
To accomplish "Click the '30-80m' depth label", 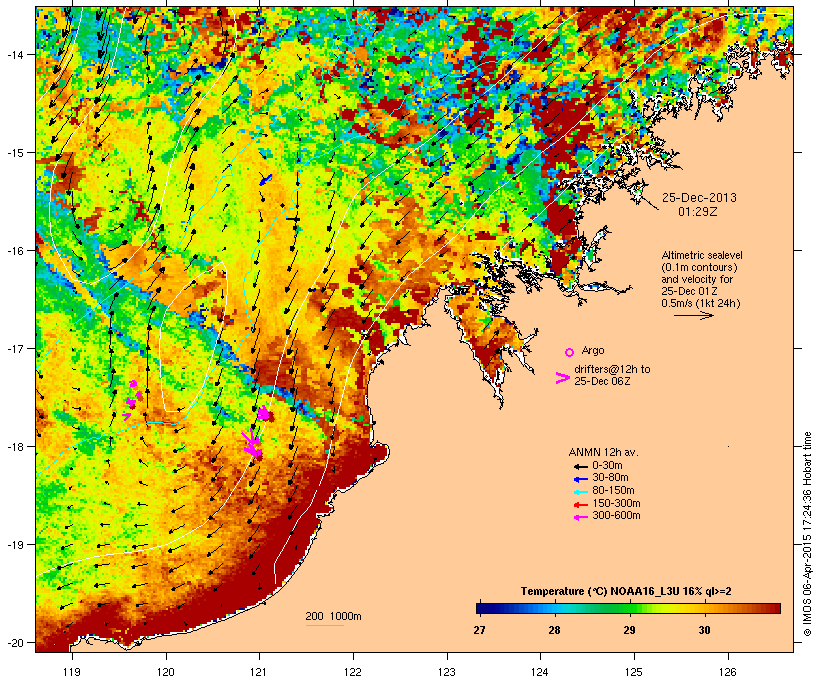I will [x=610, y=478].
